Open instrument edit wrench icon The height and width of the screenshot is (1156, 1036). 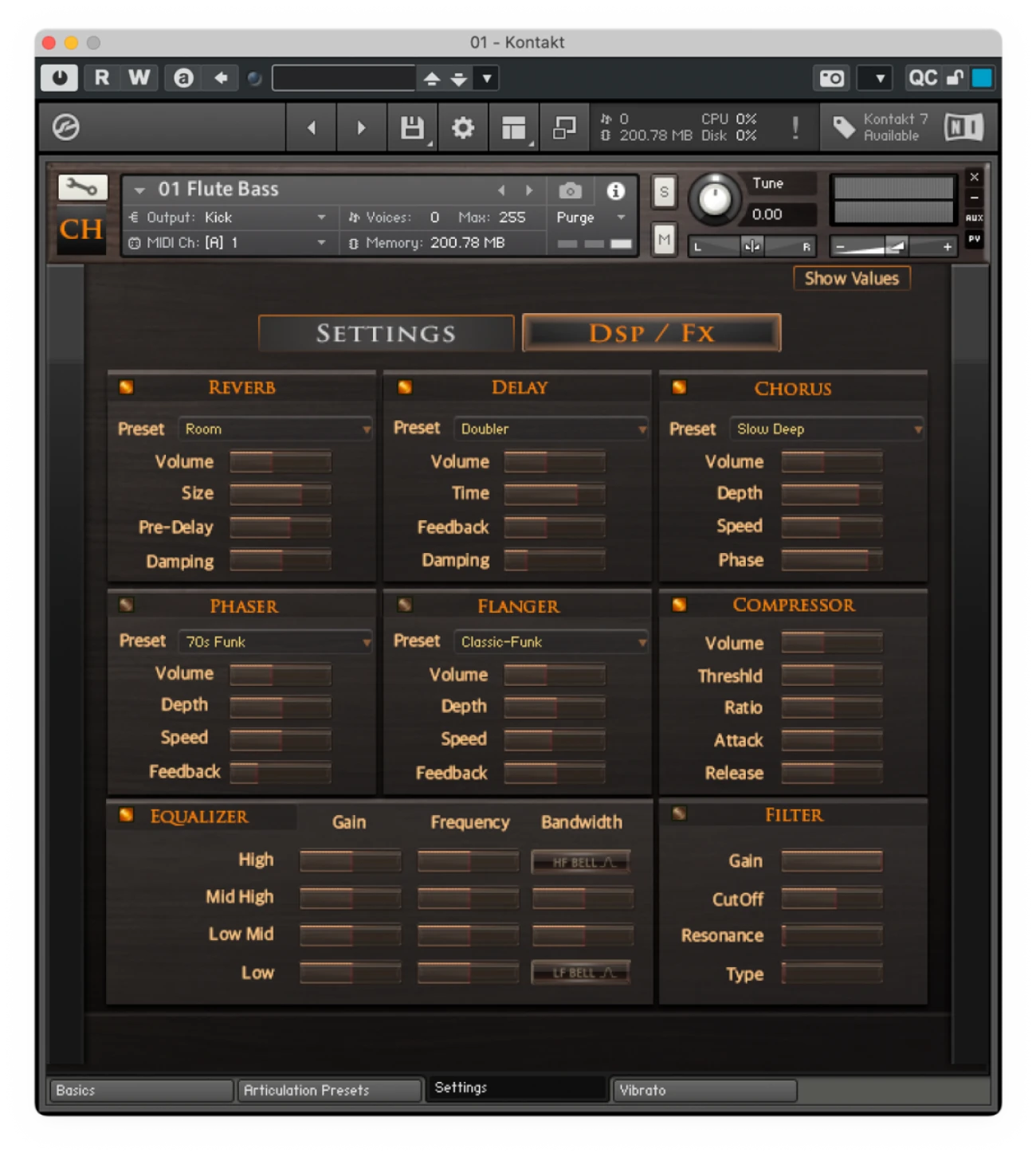pos(81,188)
